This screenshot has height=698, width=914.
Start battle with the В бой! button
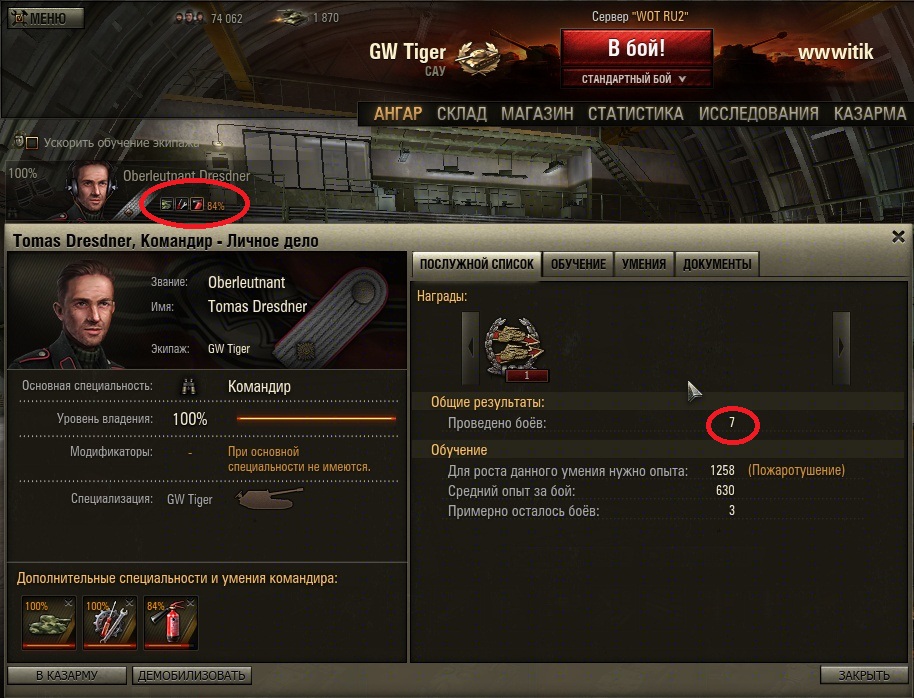click(x=637, y=49)
